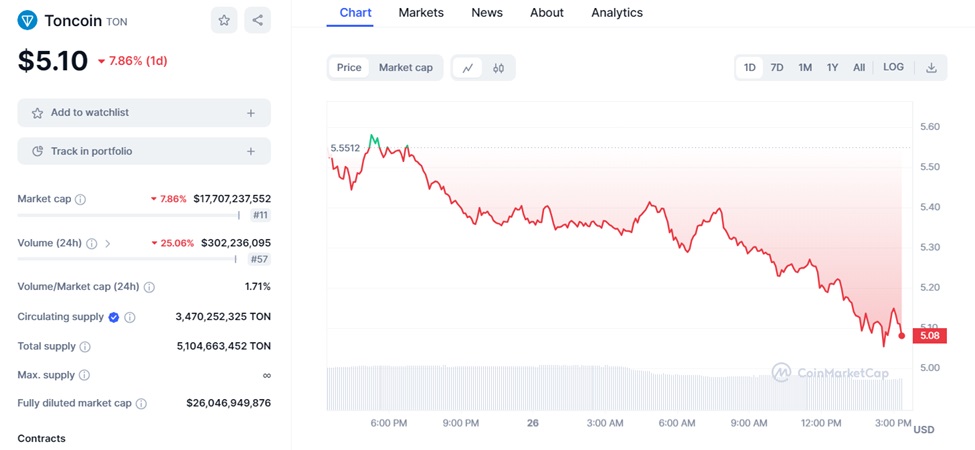Switch to the Analytics tab
This screenshot has height=450, width=975.
(x=617, y=13)
